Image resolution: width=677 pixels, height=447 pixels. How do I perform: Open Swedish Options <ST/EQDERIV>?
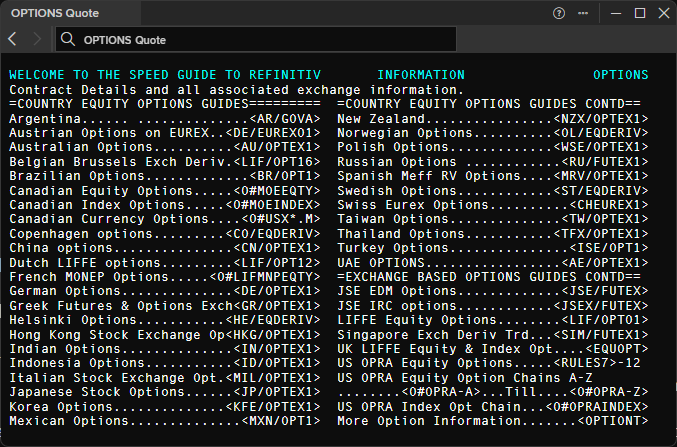pyautogui.click(x=601, y=191)
